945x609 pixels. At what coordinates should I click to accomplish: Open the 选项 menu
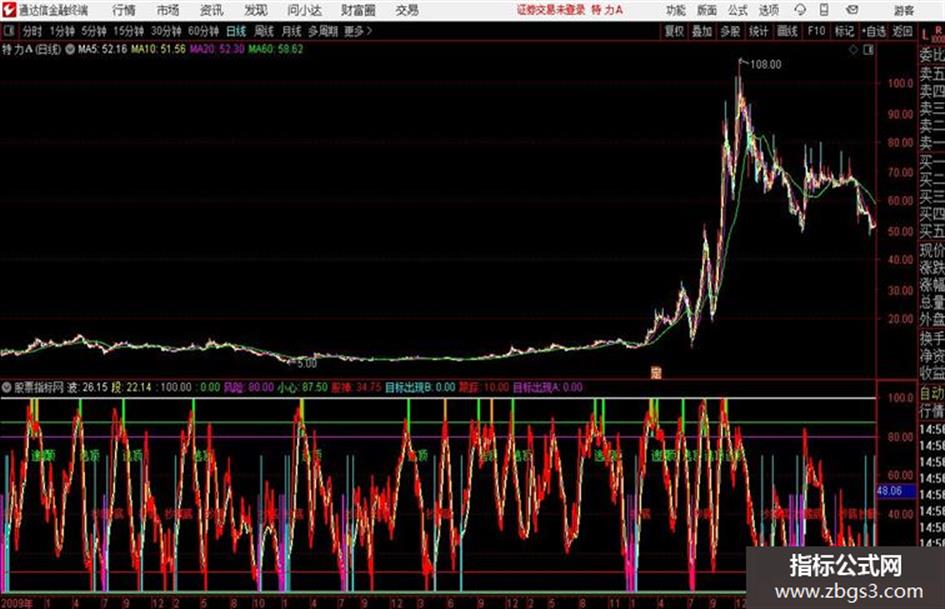pyautogui.click(x=768, y=10)
